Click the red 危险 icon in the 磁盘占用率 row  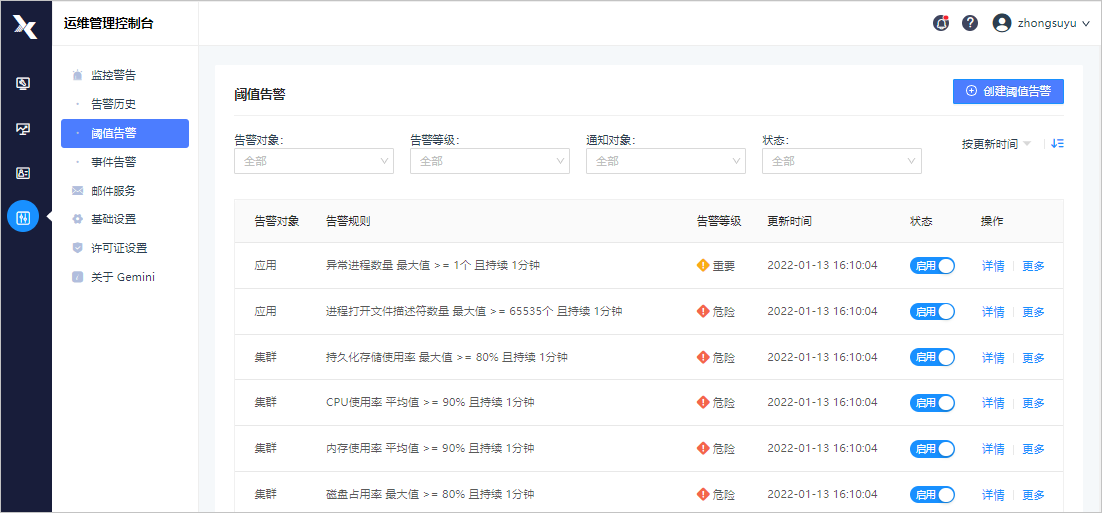pyautogui.click(x=703, y=494)
